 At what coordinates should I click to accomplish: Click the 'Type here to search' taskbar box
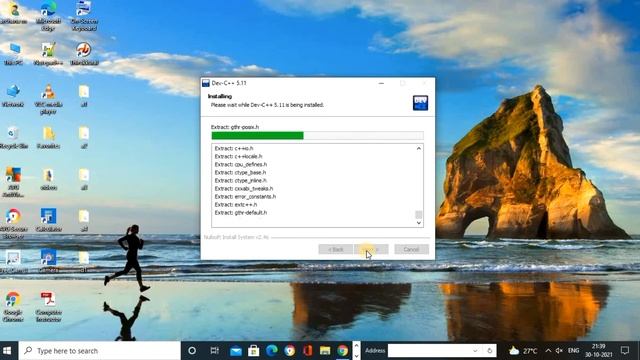click(x=99, y=351)
